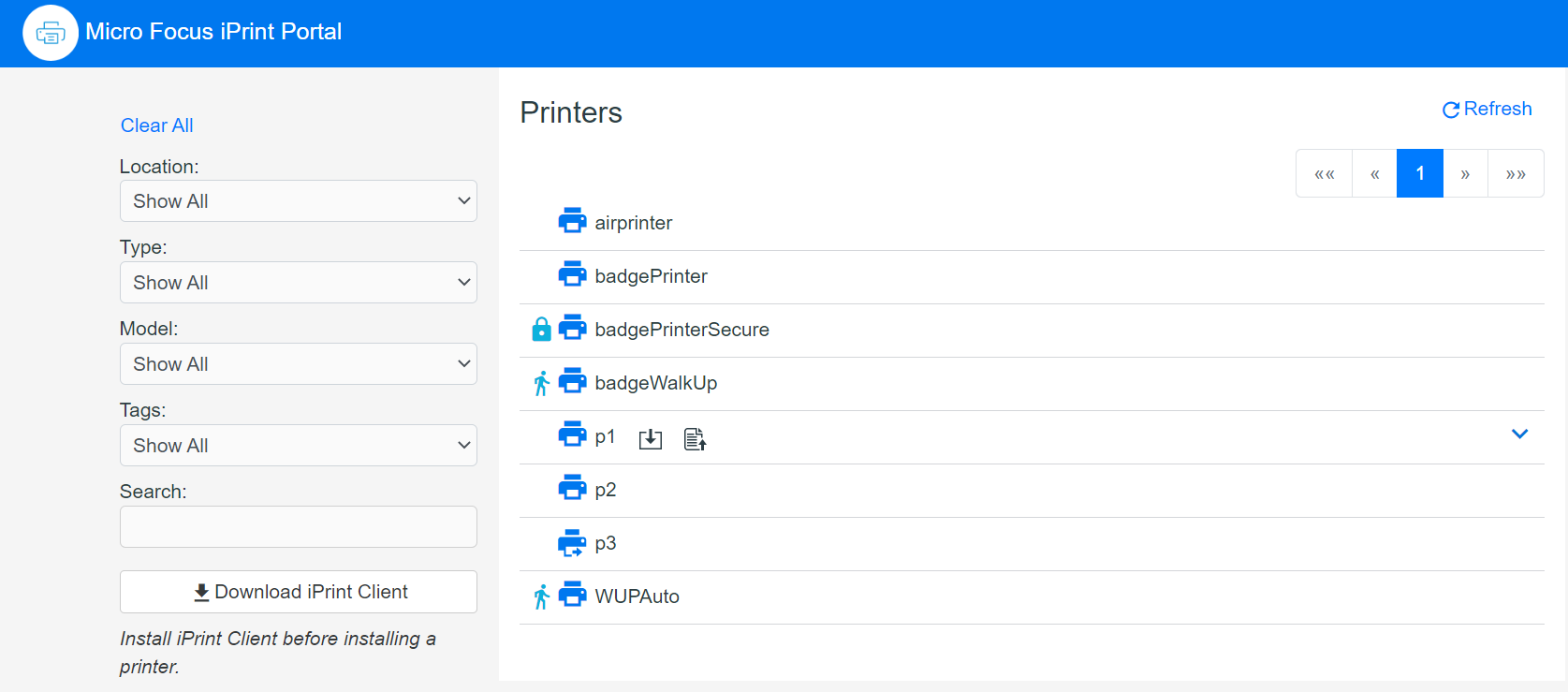Viewport: 1568px width, 692px height.
Task: Click the lock icon beside badgePrinterSecure
Action: pos(541,330)
